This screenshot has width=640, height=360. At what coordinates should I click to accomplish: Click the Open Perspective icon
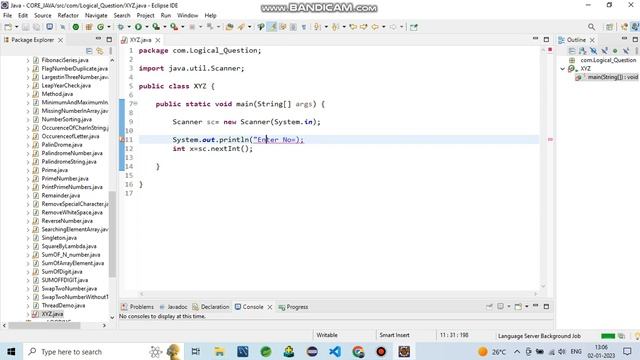609,27
